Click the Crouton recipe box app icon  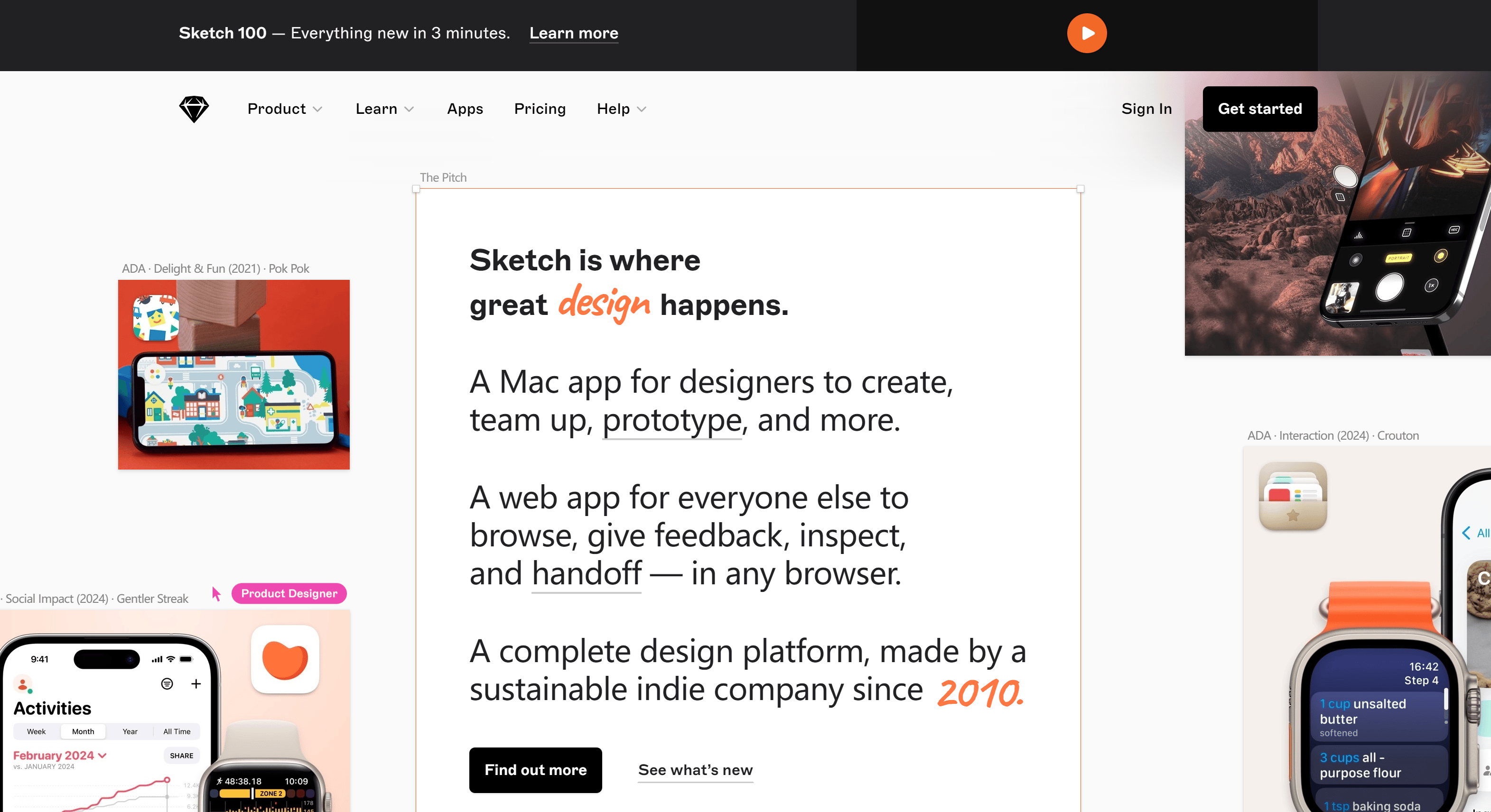1293,496
